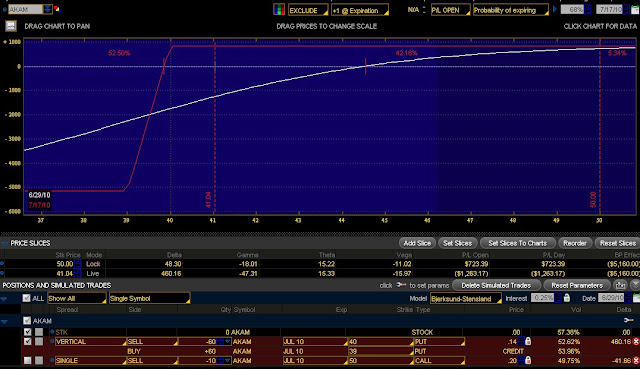Click the color grid icon left of EXCLUDE

[279, 9]
